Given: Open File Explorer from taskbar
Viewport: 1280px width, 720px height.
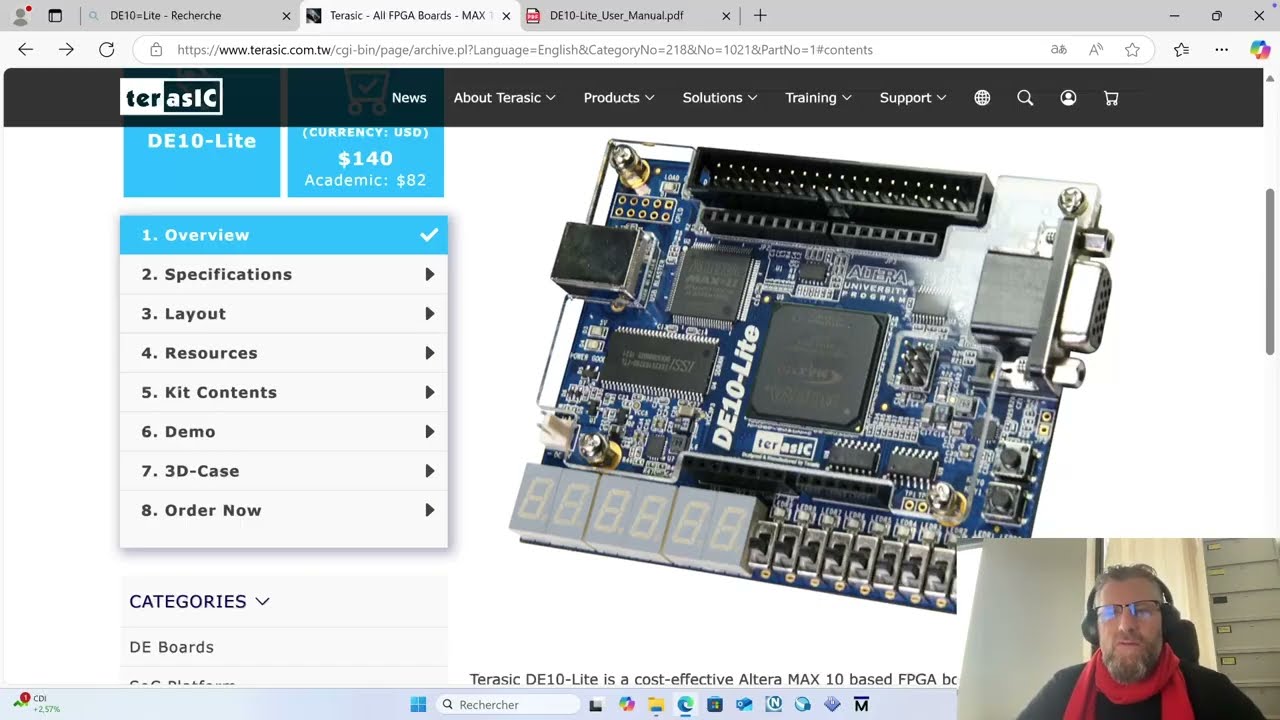Looking at the screenshot, I should tap(656, 704).
